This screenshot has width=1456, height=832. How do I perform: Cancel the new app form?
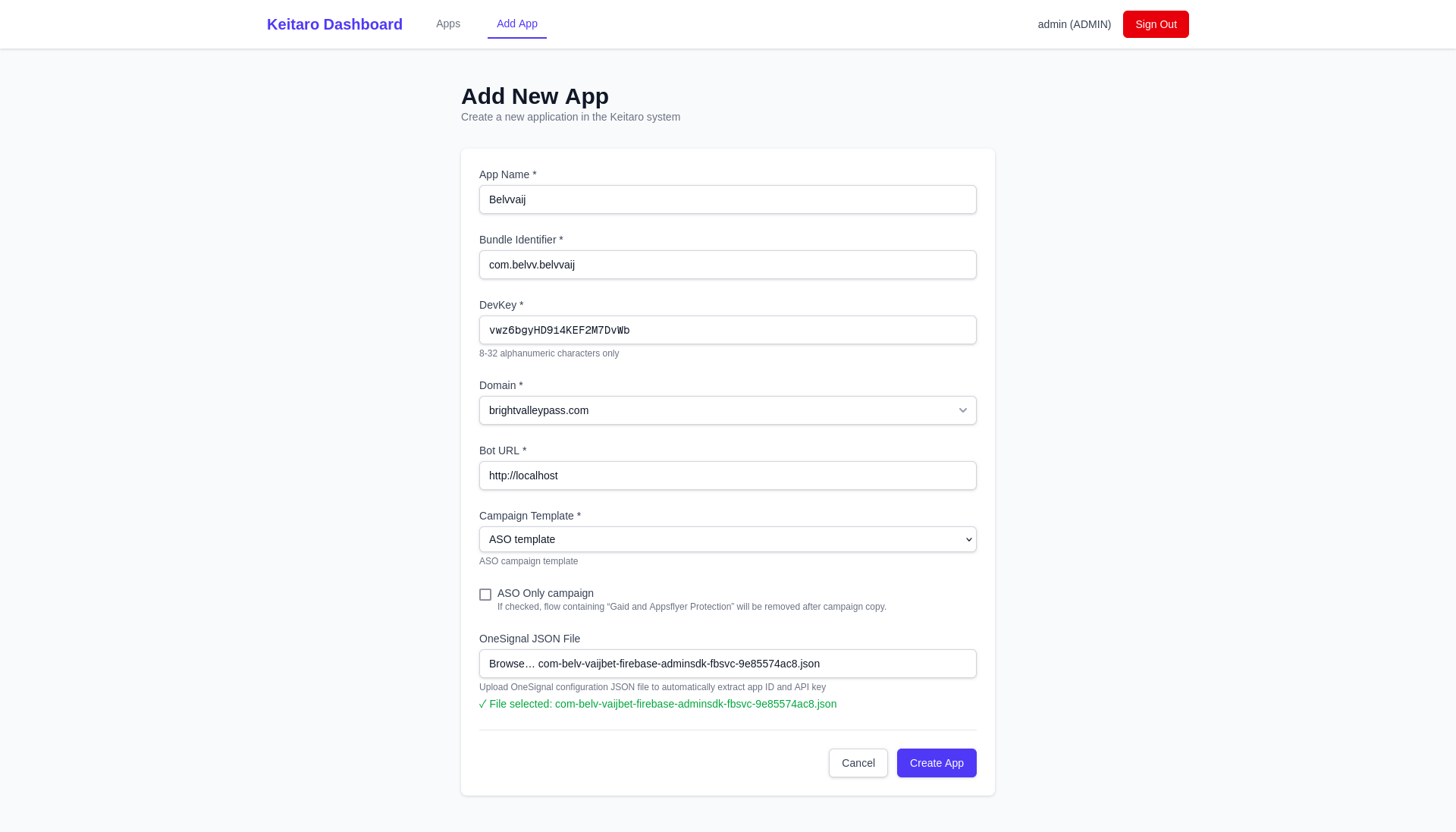(x=858, y=763)
